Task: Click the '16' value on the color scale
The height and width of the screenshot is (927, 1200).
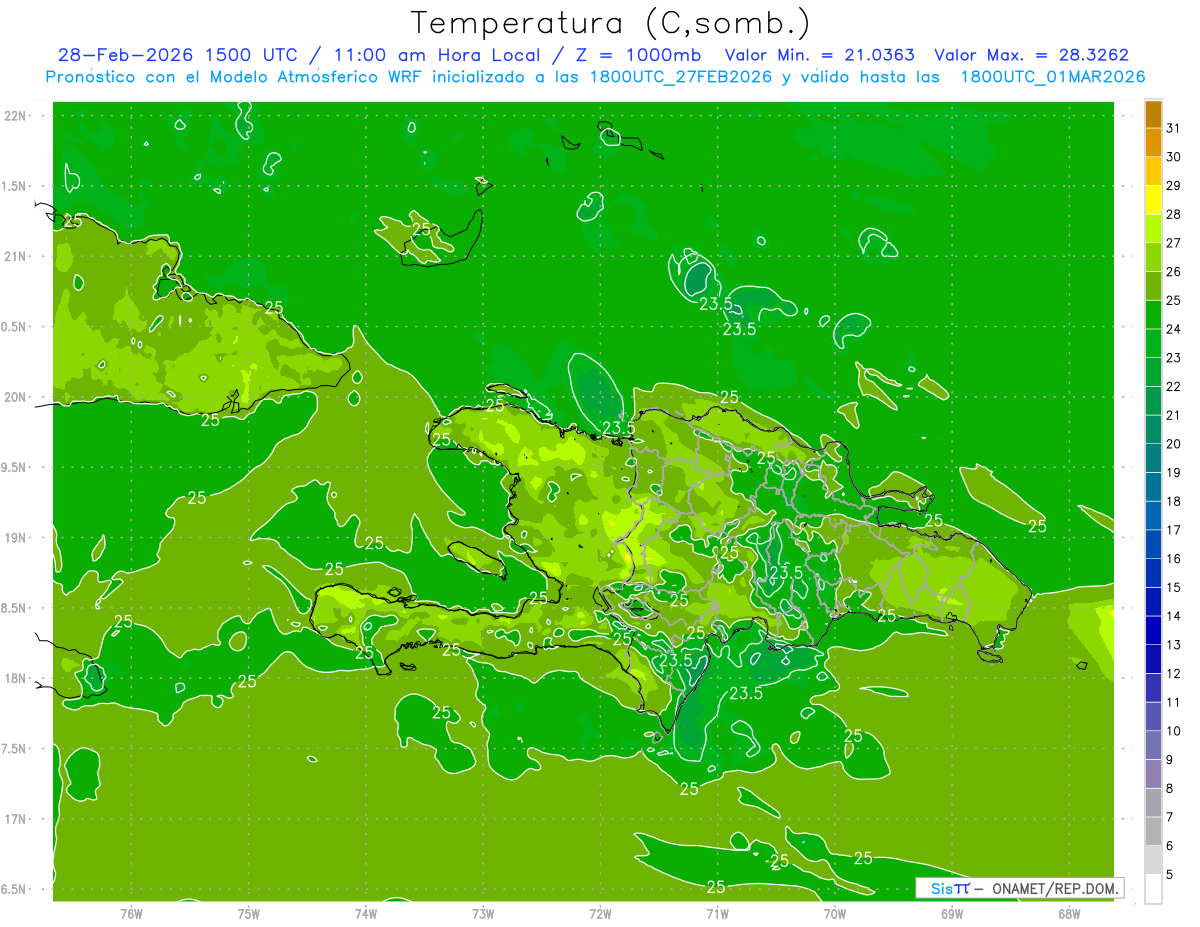Action: [x=1174, y=558]
